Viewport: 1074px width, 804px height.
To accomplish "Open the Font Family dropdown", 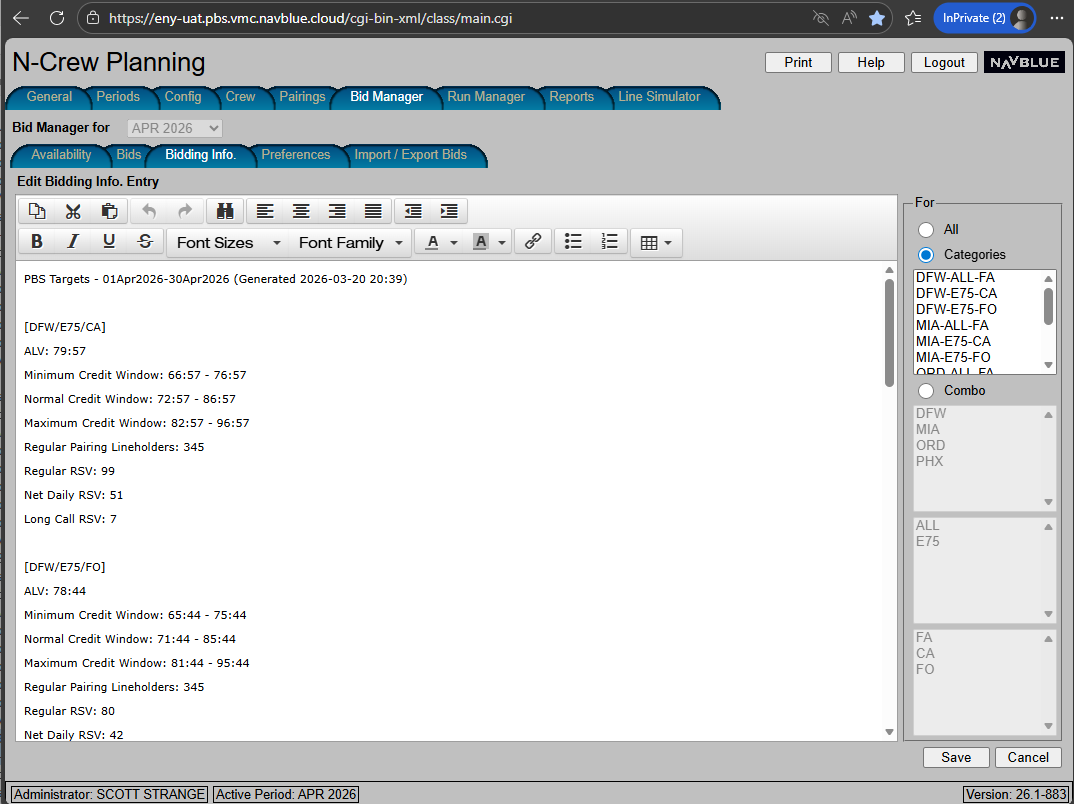I will click(350, 242).
